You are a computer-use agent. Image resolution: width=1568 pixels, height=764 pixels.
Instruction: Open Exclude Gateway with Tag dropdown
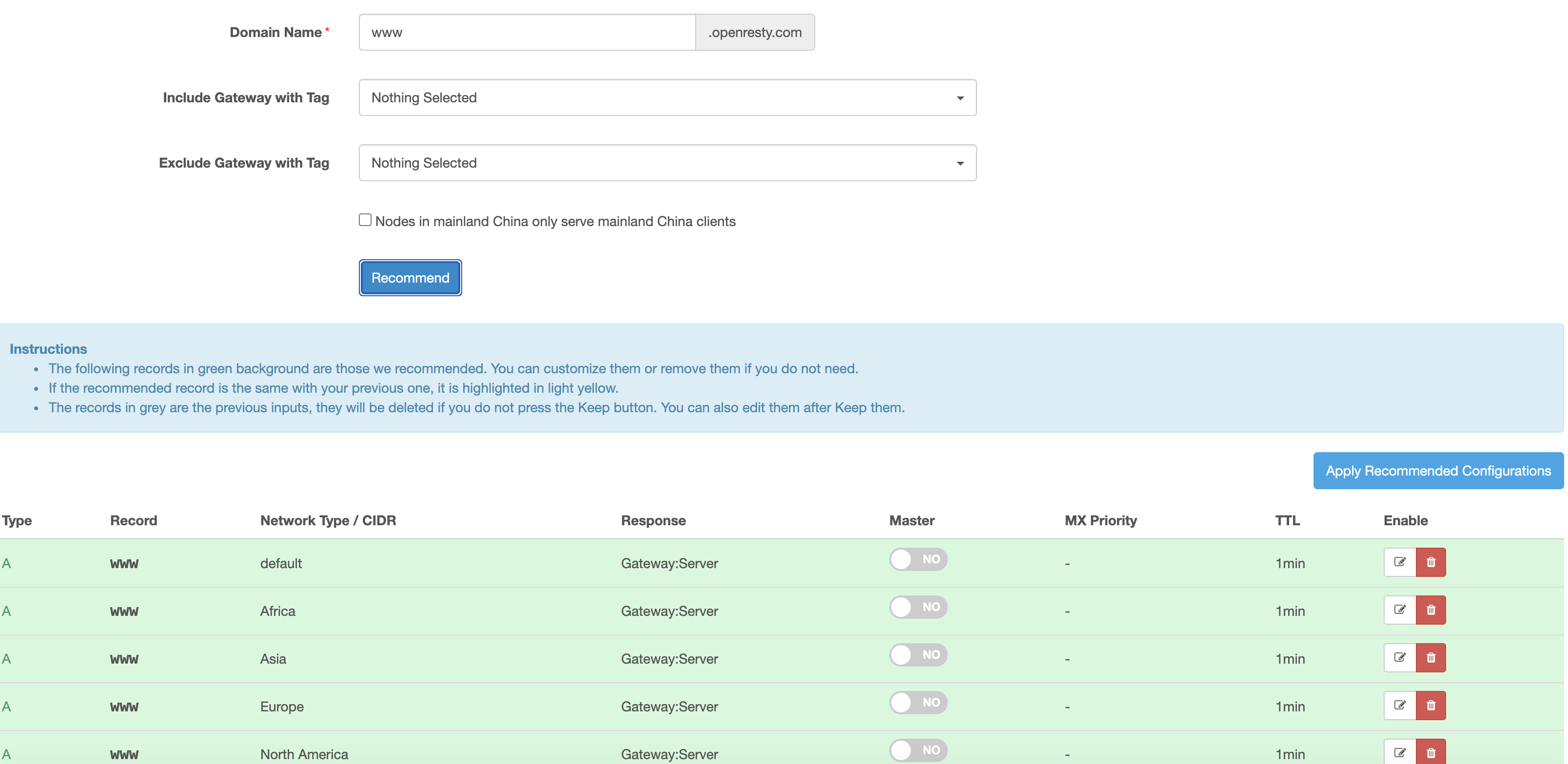(668, 163)
